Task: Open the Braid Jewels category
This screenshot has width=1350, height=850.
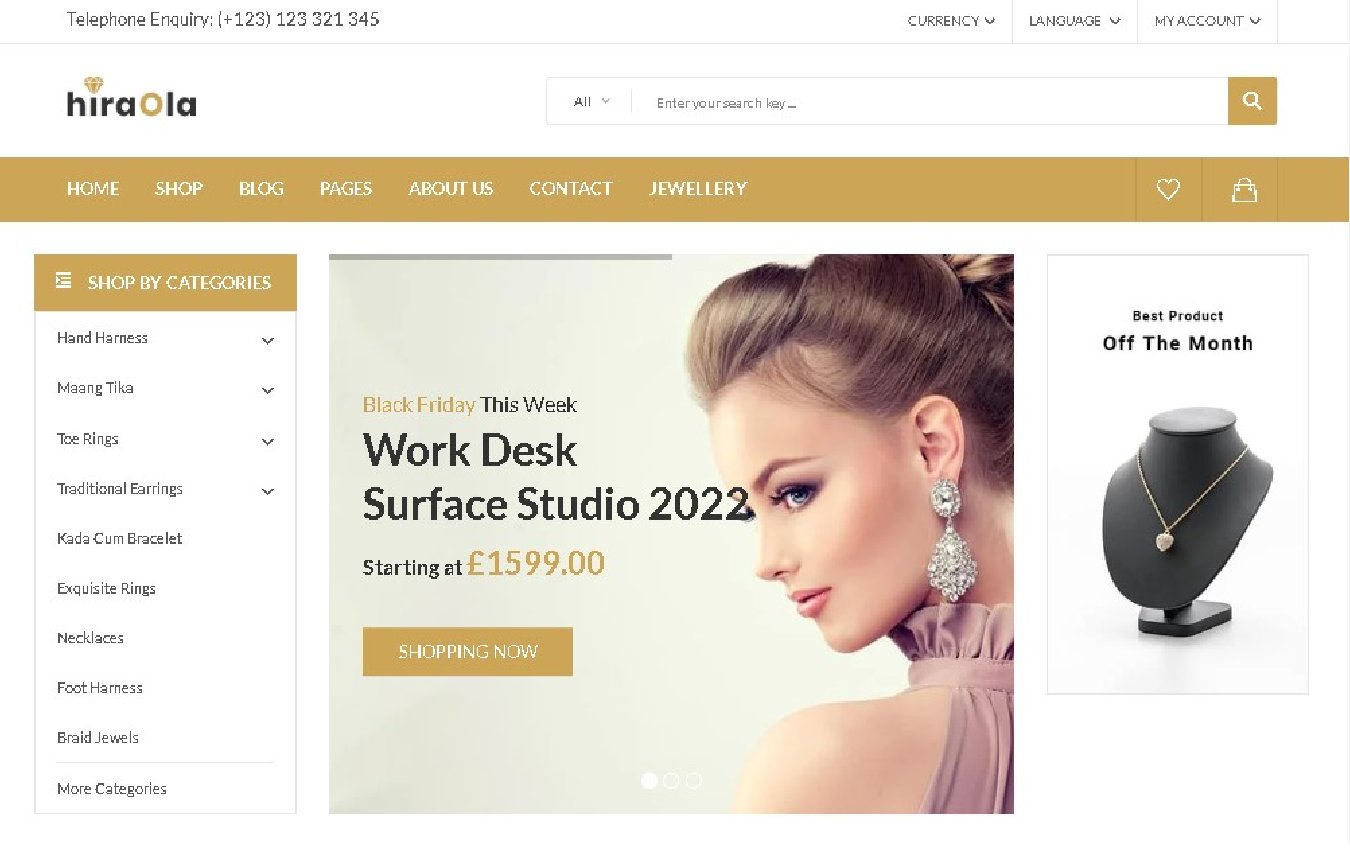Action: click(98, 738)
